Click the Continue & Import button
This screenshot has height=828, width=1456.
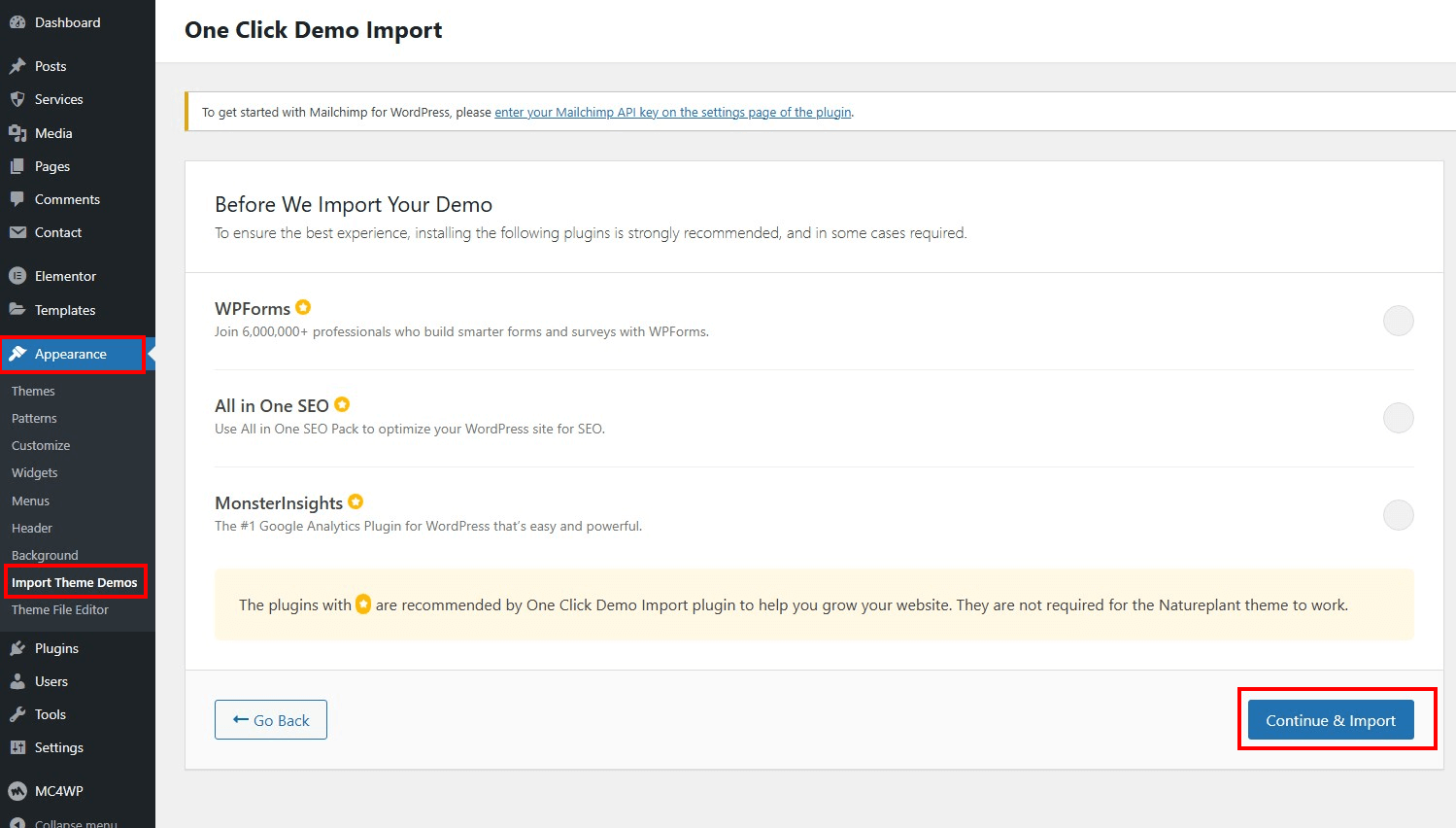pos(1331,720)
